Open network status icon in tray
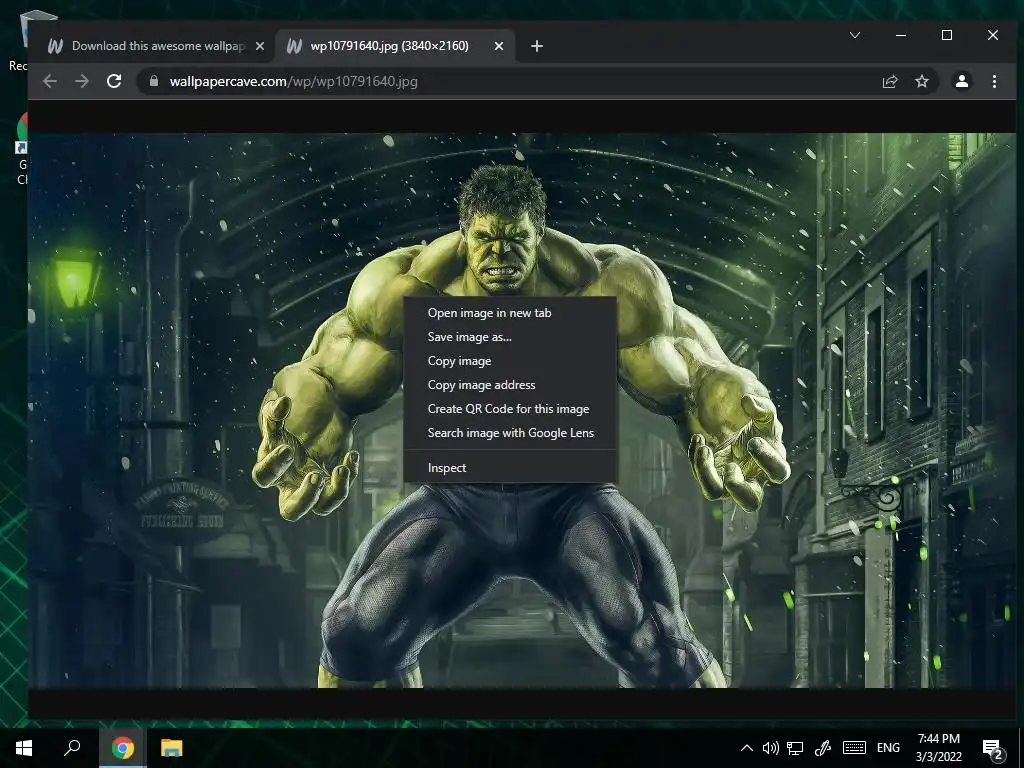The width and height of the screenshot is (1024, 768). pos(795,748)
